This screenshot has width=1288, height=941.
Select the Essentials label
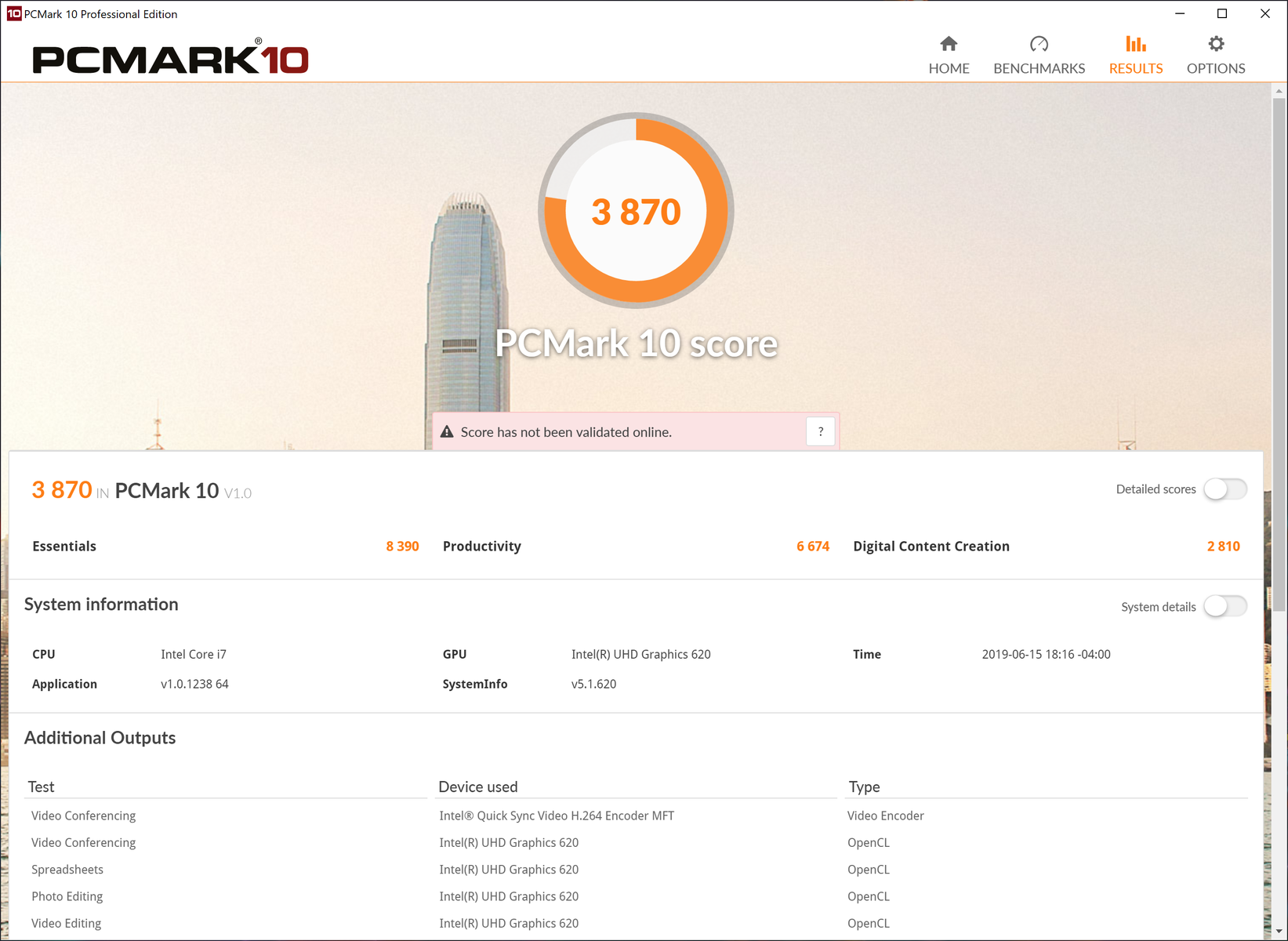64,547
